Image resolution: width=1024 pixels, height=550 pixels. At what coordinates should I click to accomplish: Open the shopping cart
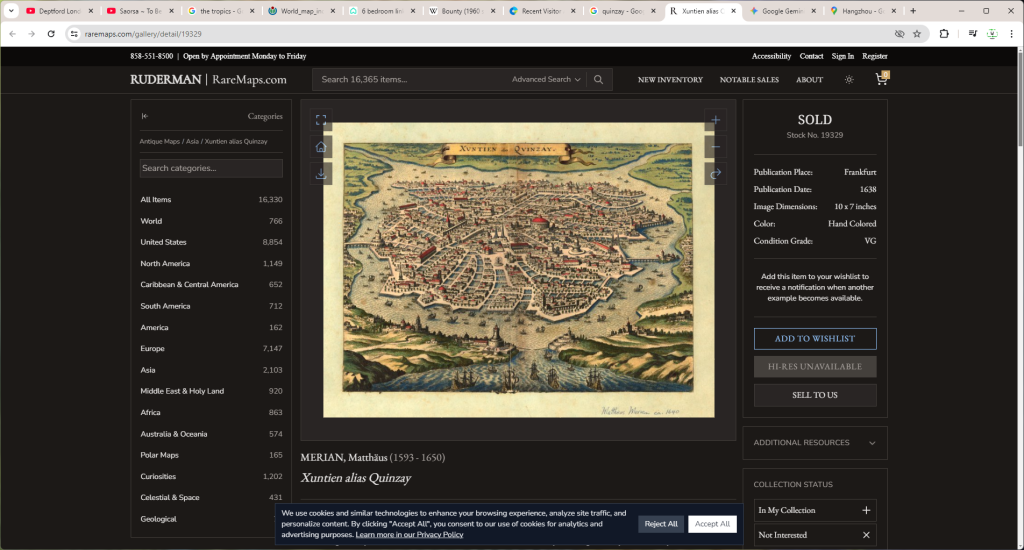[x=882, y=79]
